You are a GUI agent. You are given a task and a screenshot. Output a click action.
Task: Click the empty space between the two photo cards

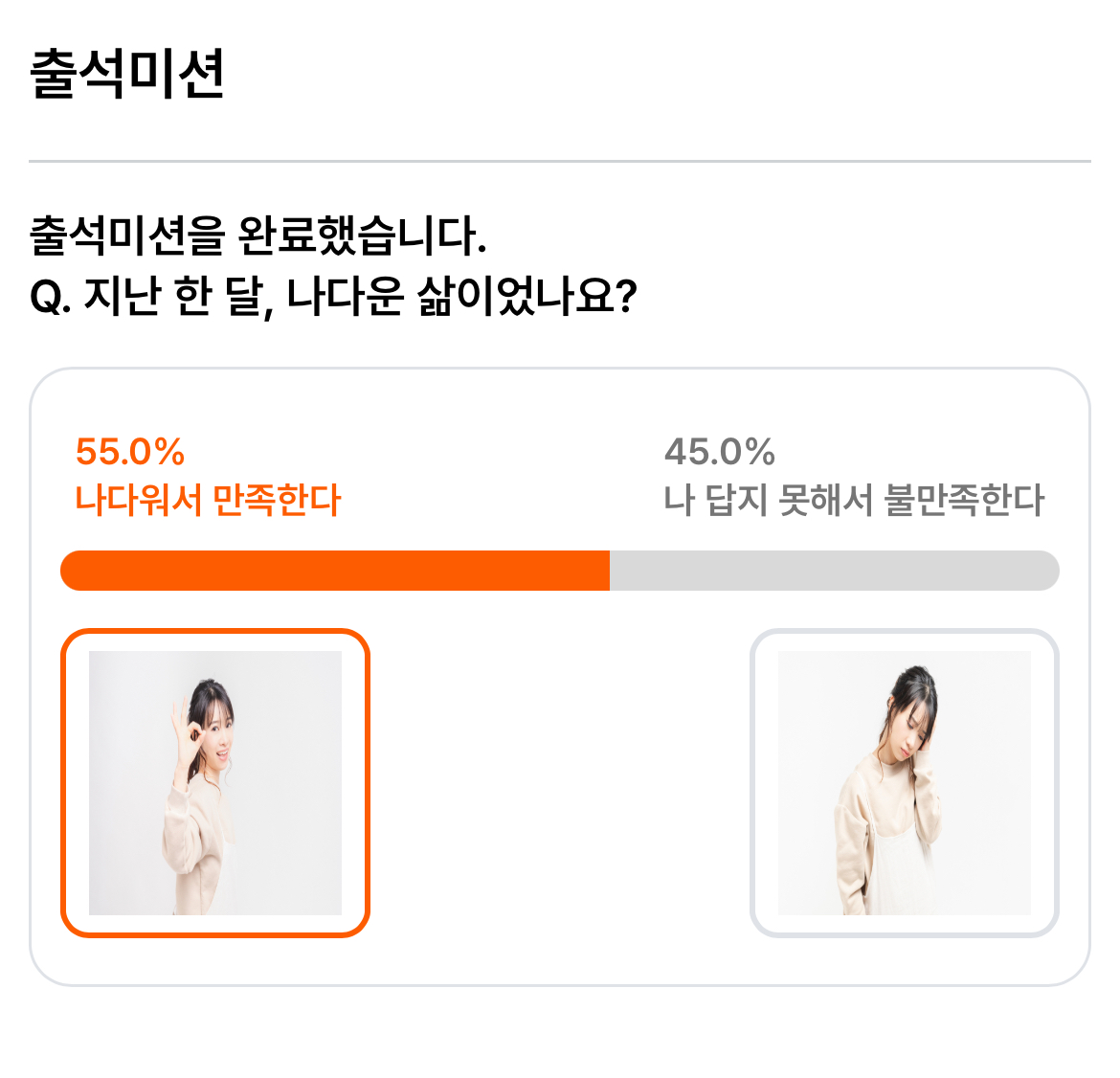click(x=560, y=782)
